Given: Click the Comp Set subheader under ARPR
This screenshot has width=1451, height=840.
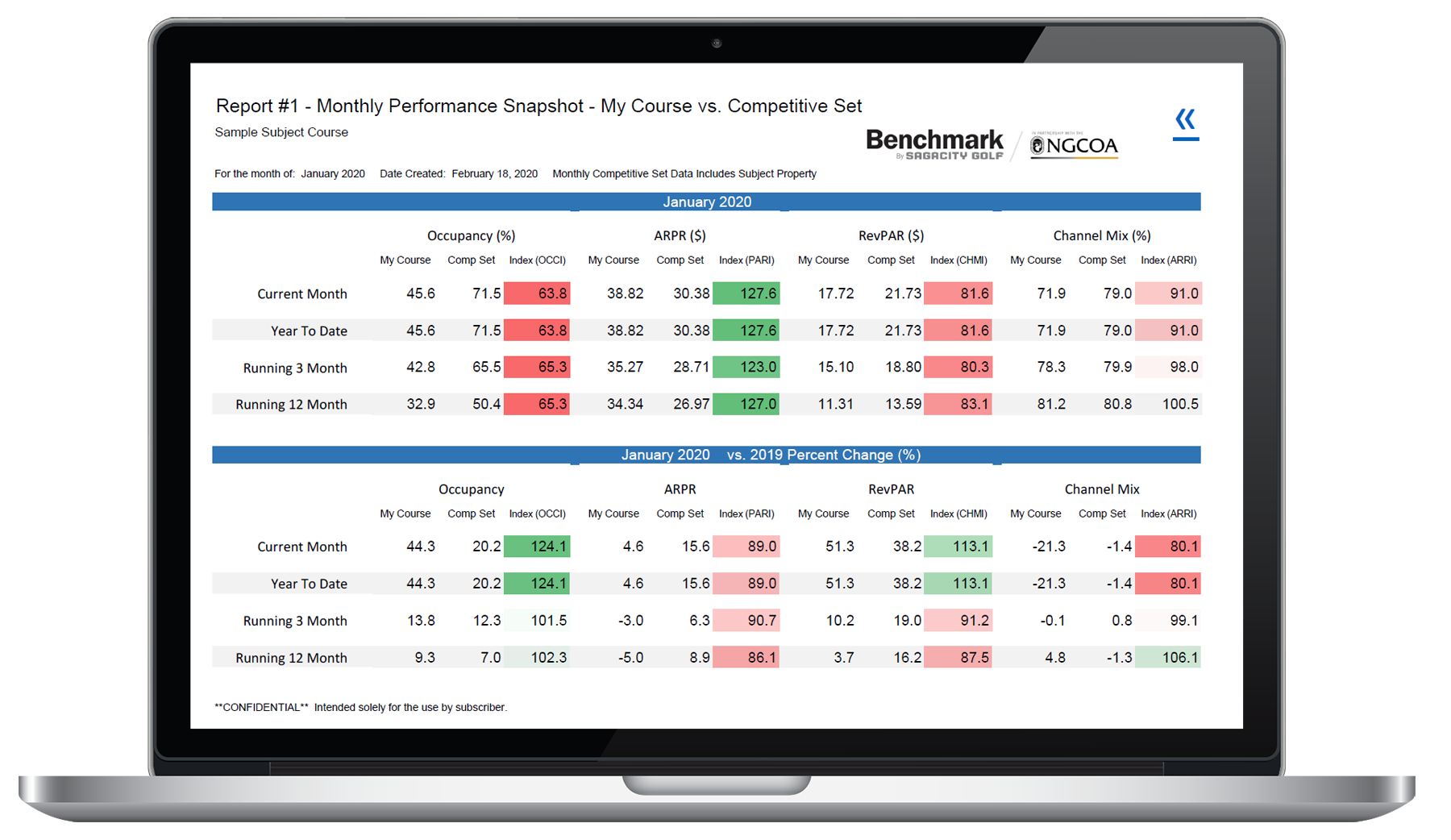Looking at the screenshot, I should point(680,260).
